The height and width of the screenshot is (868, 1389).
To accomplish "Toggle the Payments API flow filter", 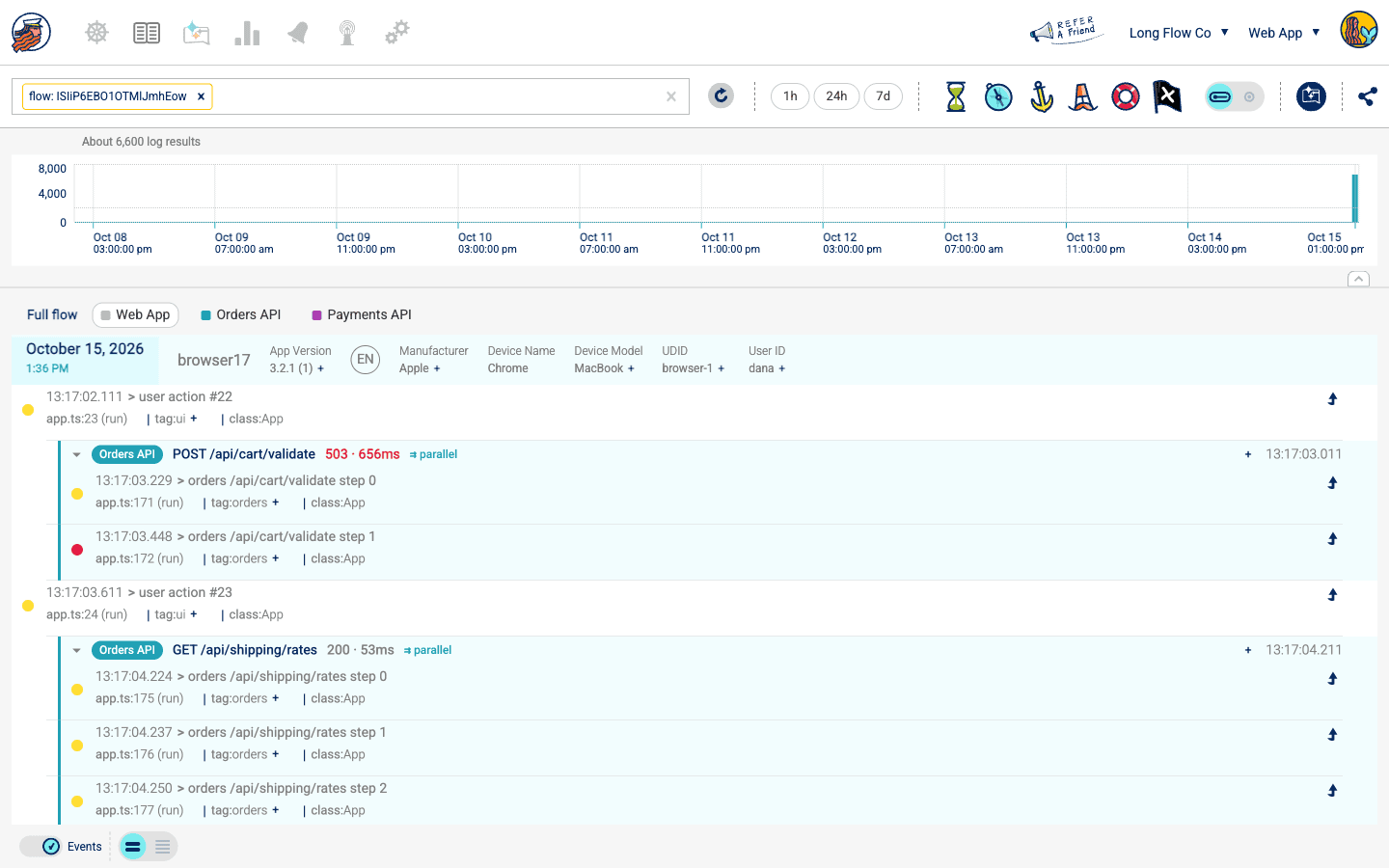I will coord(362,314).
